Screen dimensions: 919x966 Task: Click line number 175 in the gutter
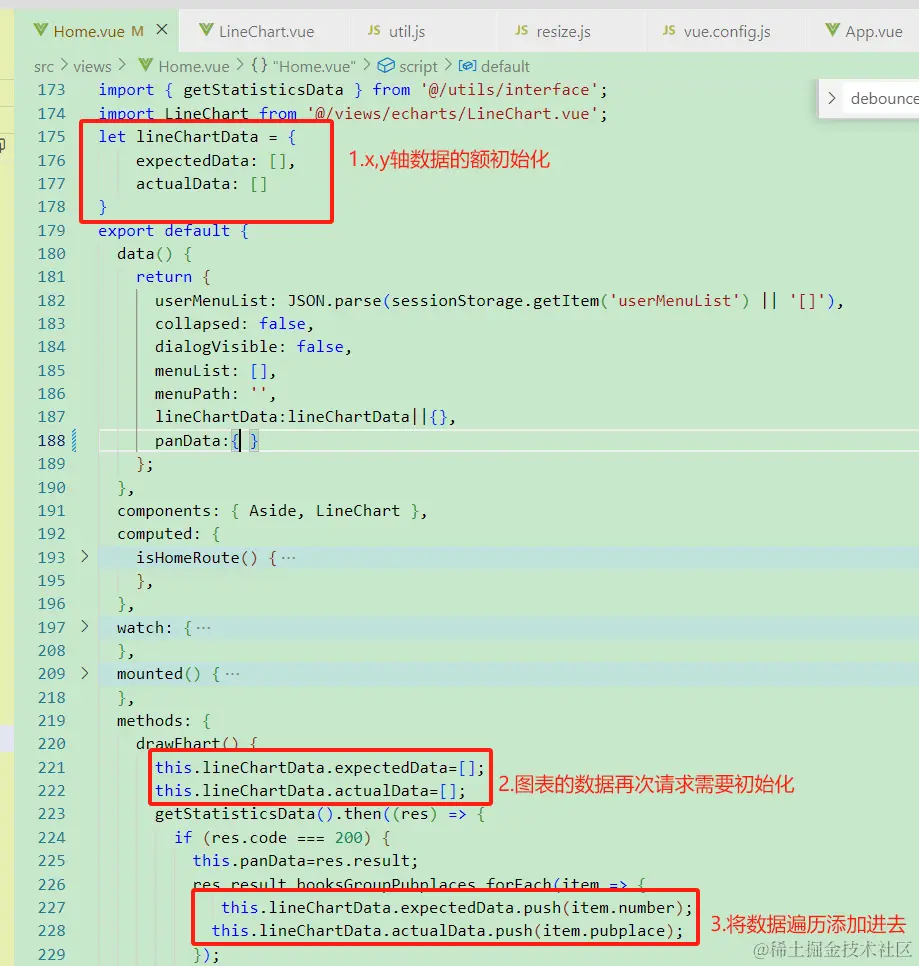pos(52,136)
